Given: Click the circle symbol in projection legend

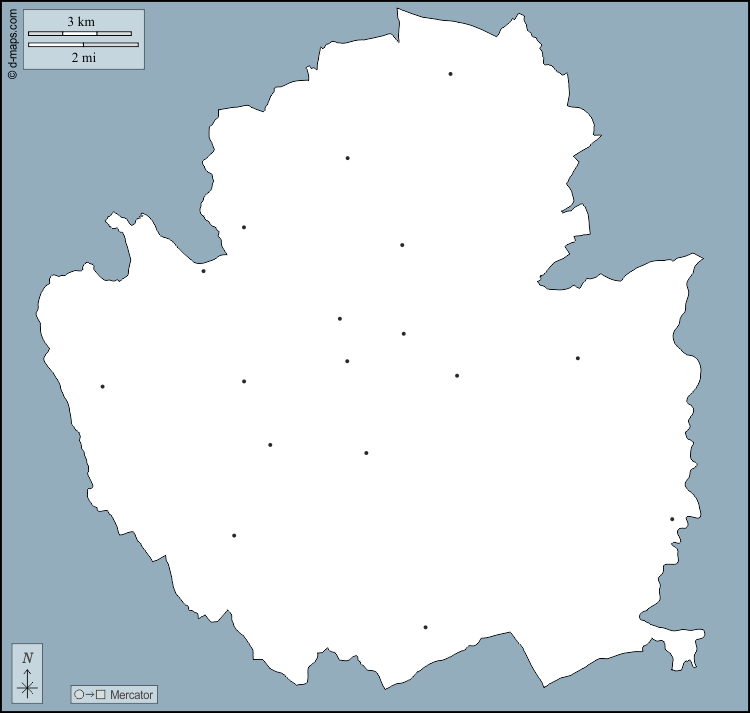Looking at the screenshot, I should [x=78, y=694].
